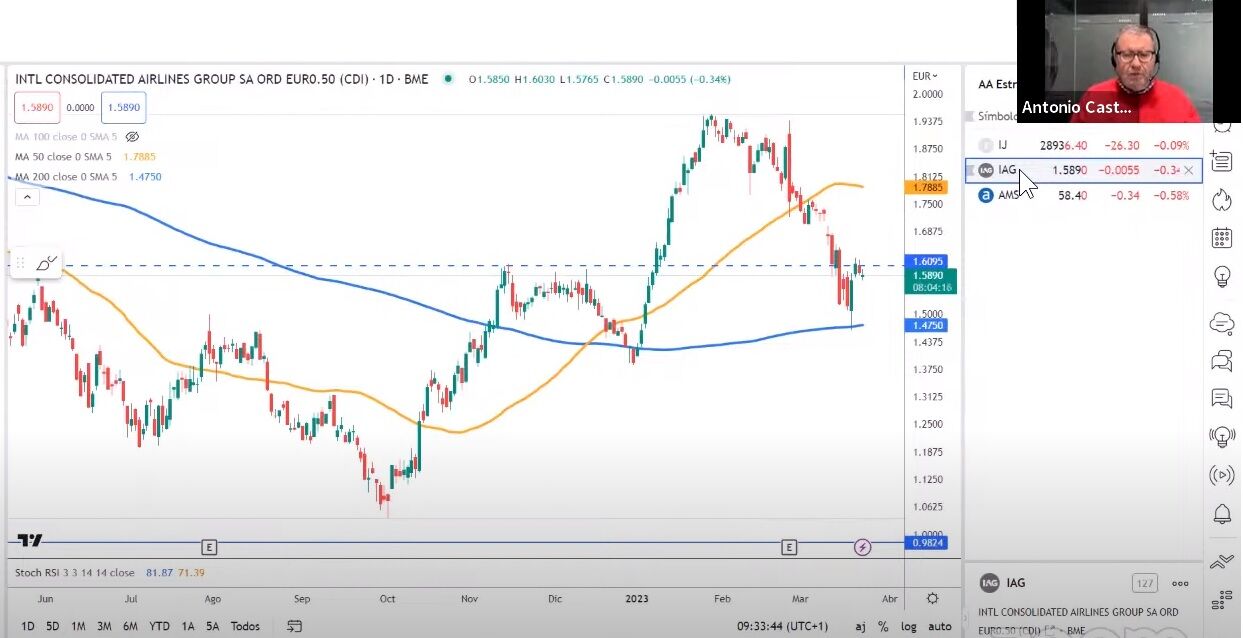Open the ideas lightbulb icon in right sidebar
Image resolution: width=1243 pixels, height=638 pixels.
pos(1221,277)
